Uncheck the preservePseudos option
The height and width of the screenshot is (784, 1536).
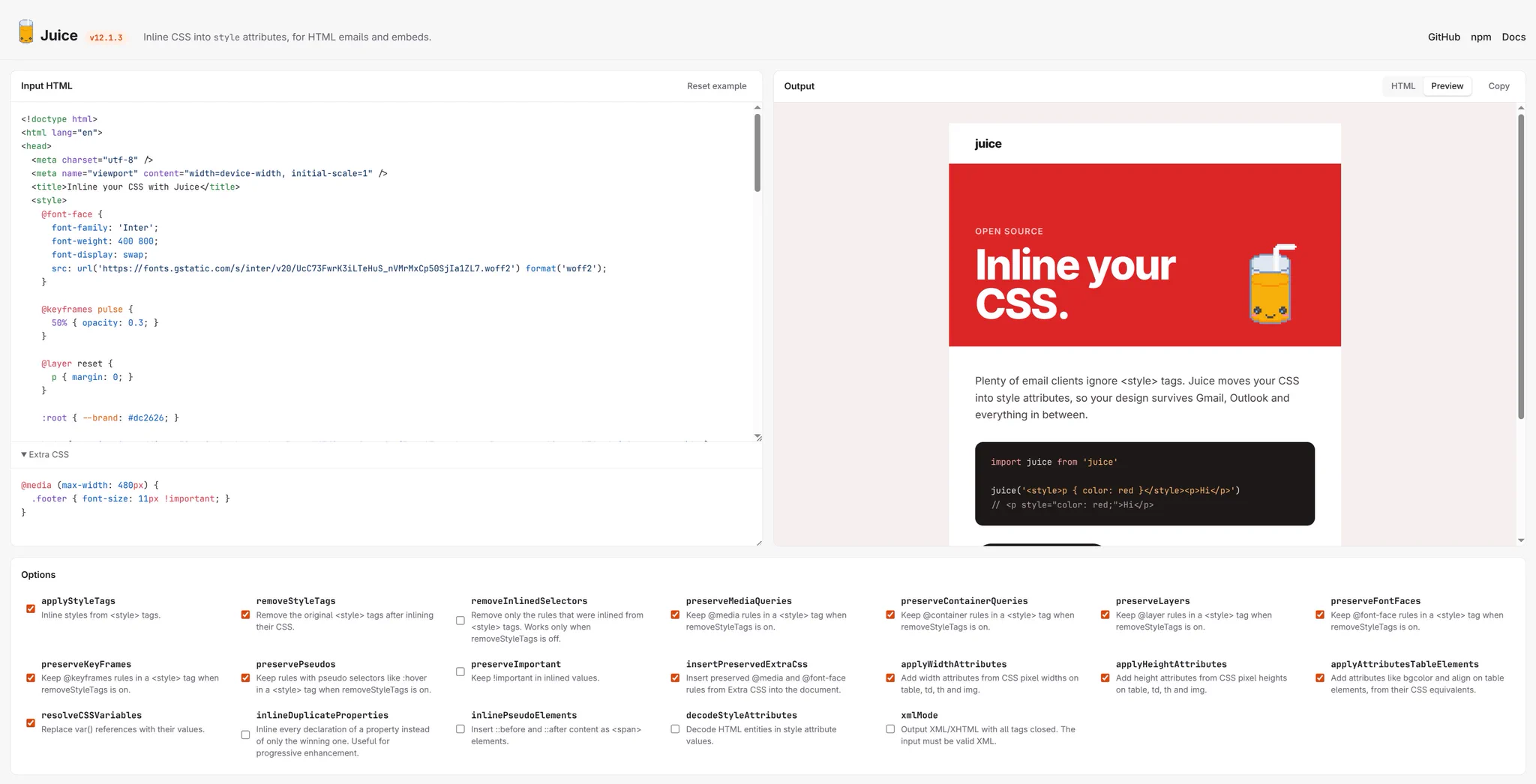pyautogui.click(x=245, y=678)
